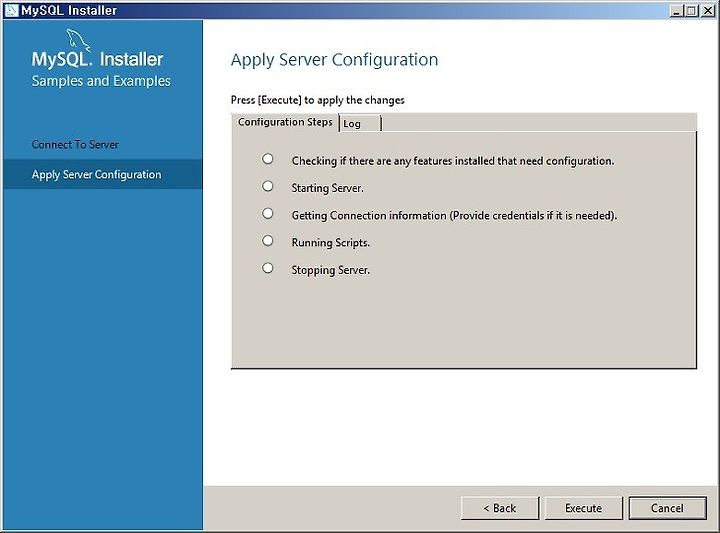Click the MySQL dolphin logo
720x533 pixels.
(78, 39)
